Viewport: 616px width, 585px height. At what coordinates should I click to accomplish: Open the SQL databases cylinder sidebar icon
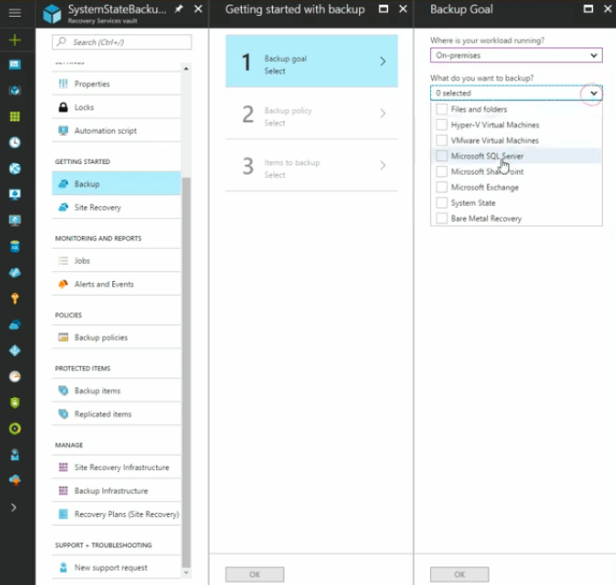15,246
